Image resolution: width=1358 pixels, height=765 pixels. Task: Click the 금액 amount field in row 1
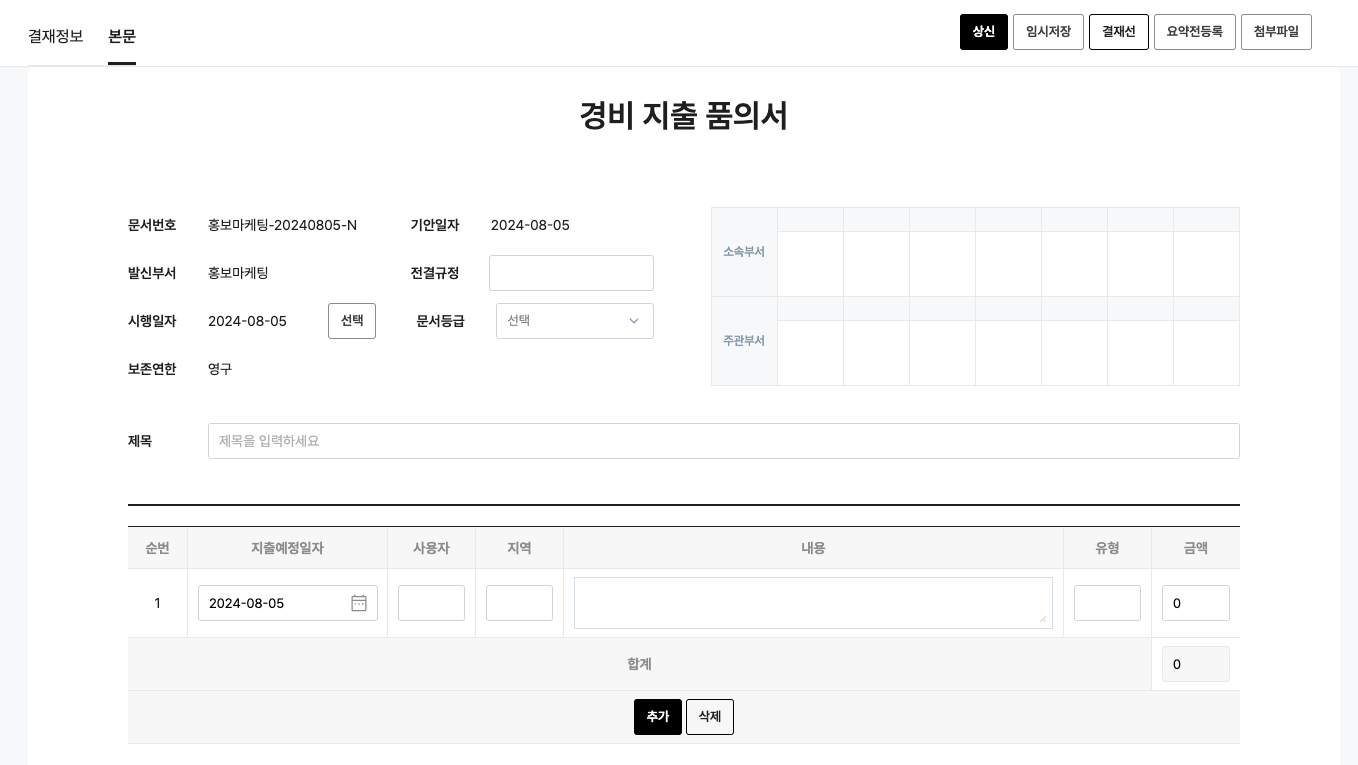[x=1195, y=603]
